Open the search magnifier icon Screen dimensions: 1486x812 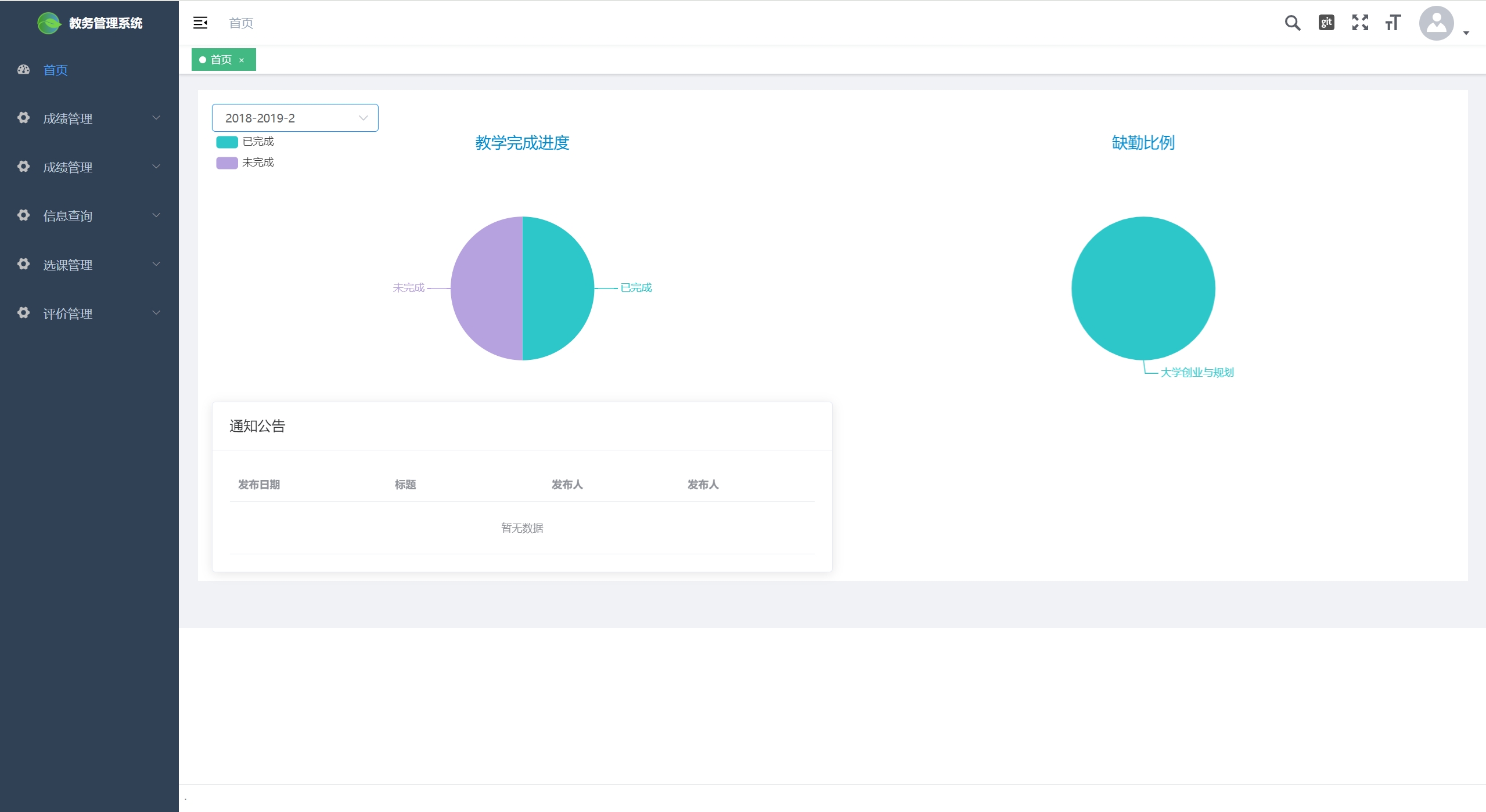(1292, 23)
